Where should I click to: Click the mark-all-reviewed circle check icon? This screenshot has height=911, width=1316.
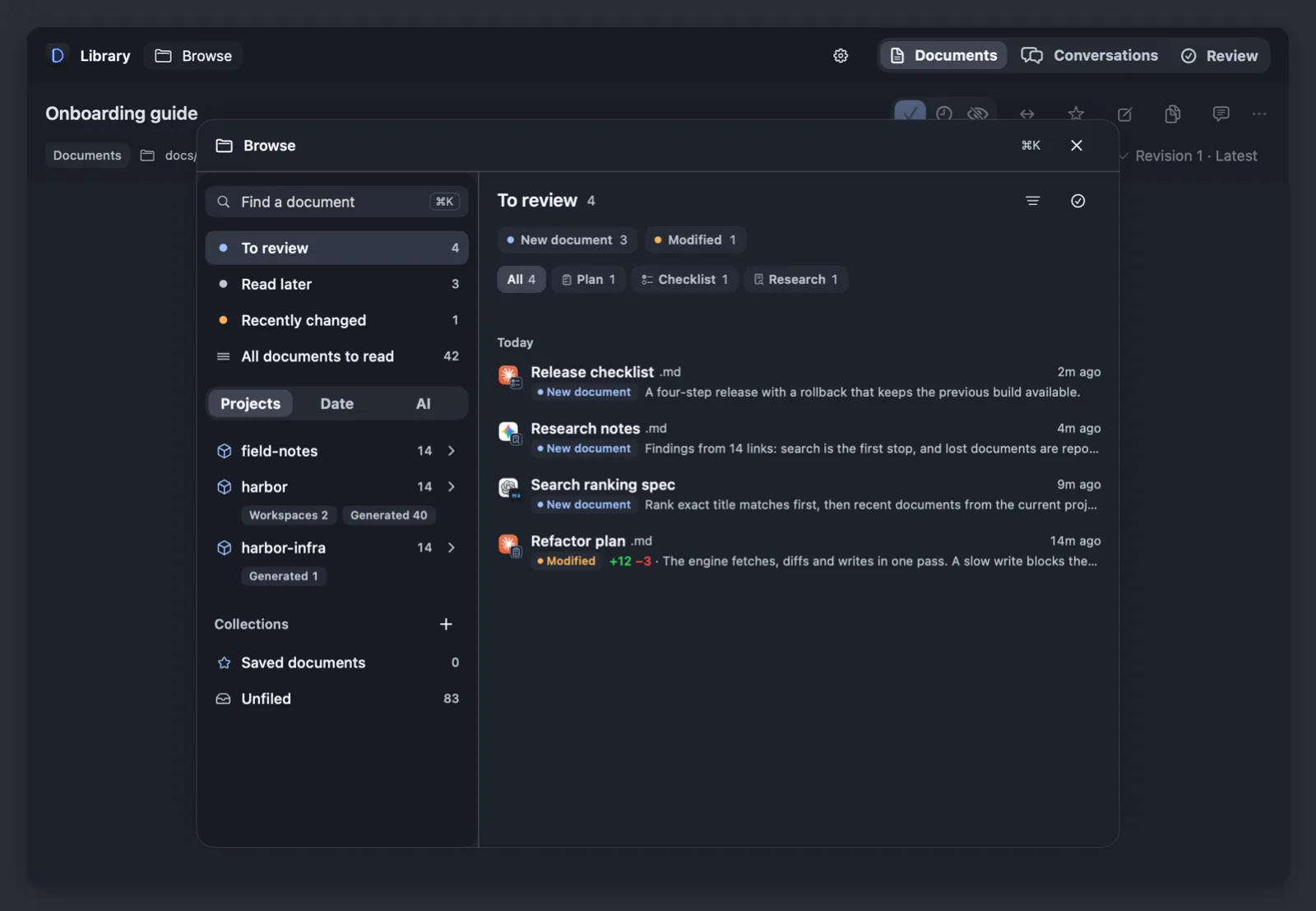(x=1078, y=201)
